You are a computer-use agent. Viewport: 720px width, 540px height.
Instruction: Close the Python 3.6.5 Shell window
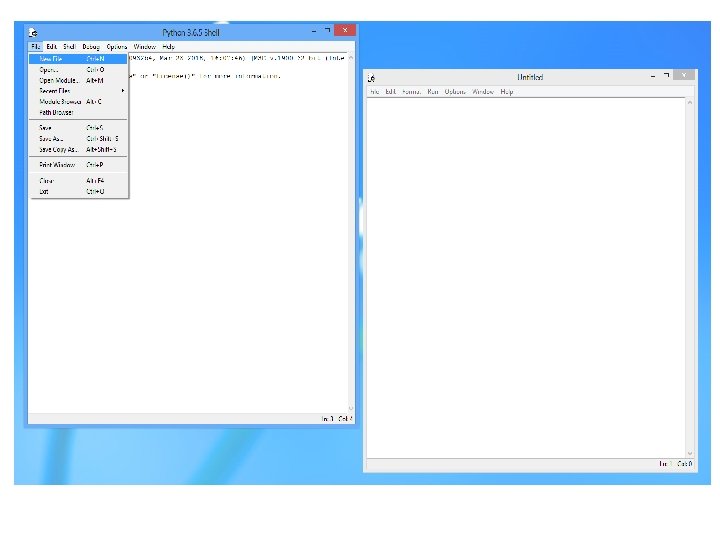point(345,30)
